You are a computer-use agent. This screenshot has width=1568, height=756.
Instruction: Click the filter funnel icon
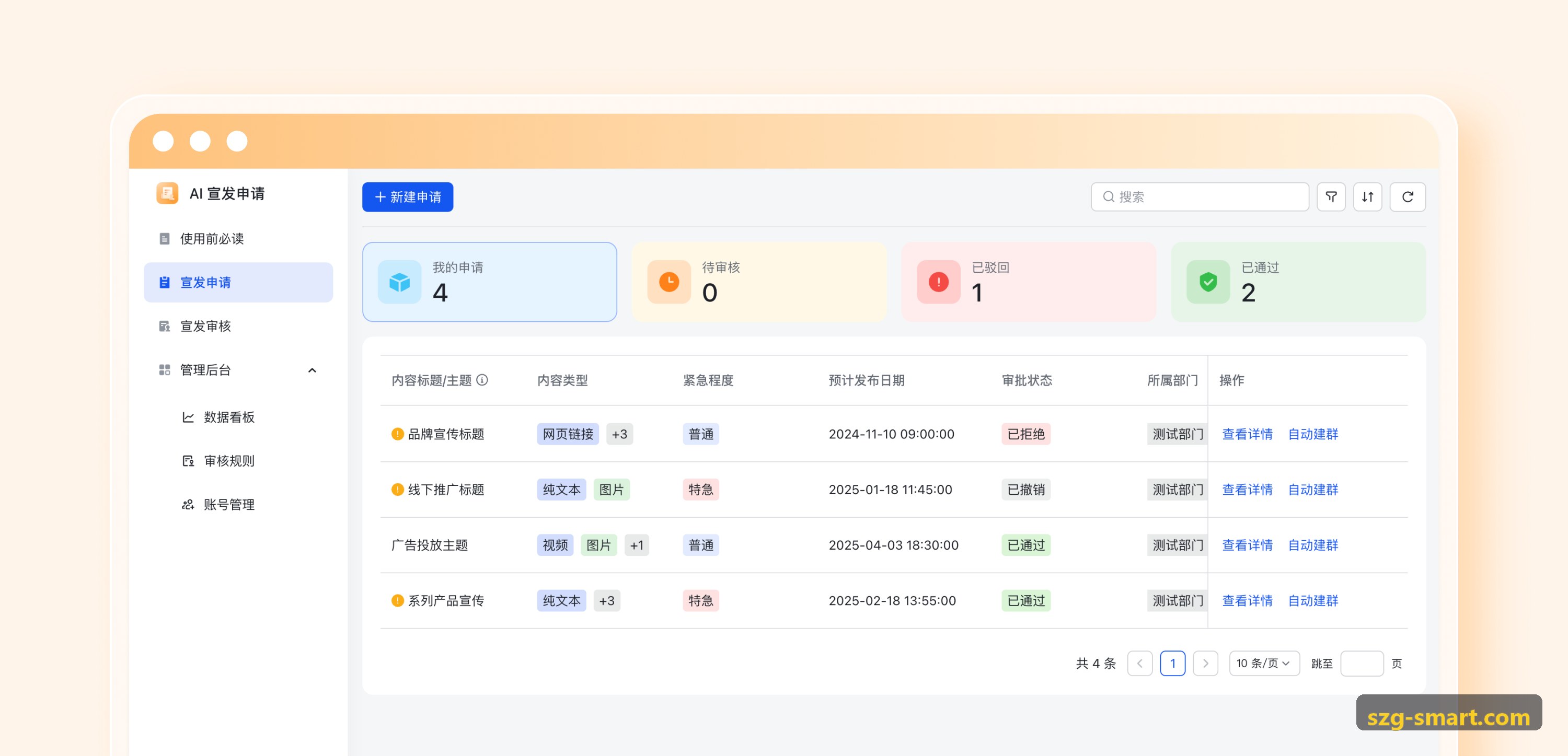1331,196
